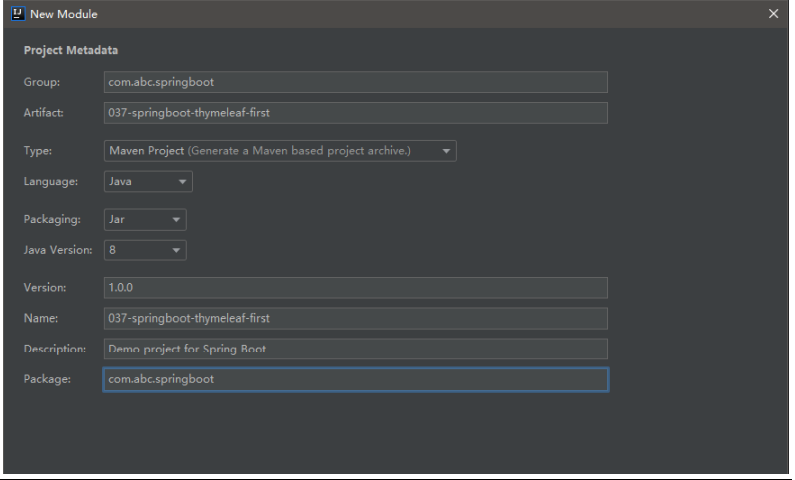Edit the Package input field
The width and height of the screenshot is (795, 480).
[x=355, y=379]
